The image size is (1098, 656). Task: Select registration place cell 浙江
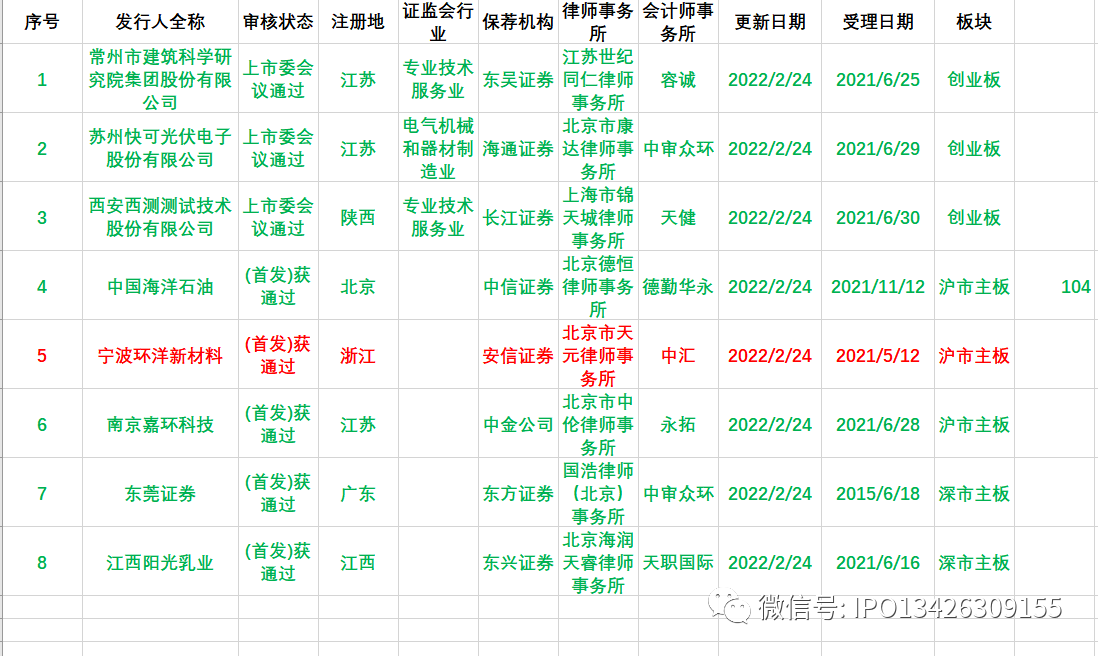(358, 355)
